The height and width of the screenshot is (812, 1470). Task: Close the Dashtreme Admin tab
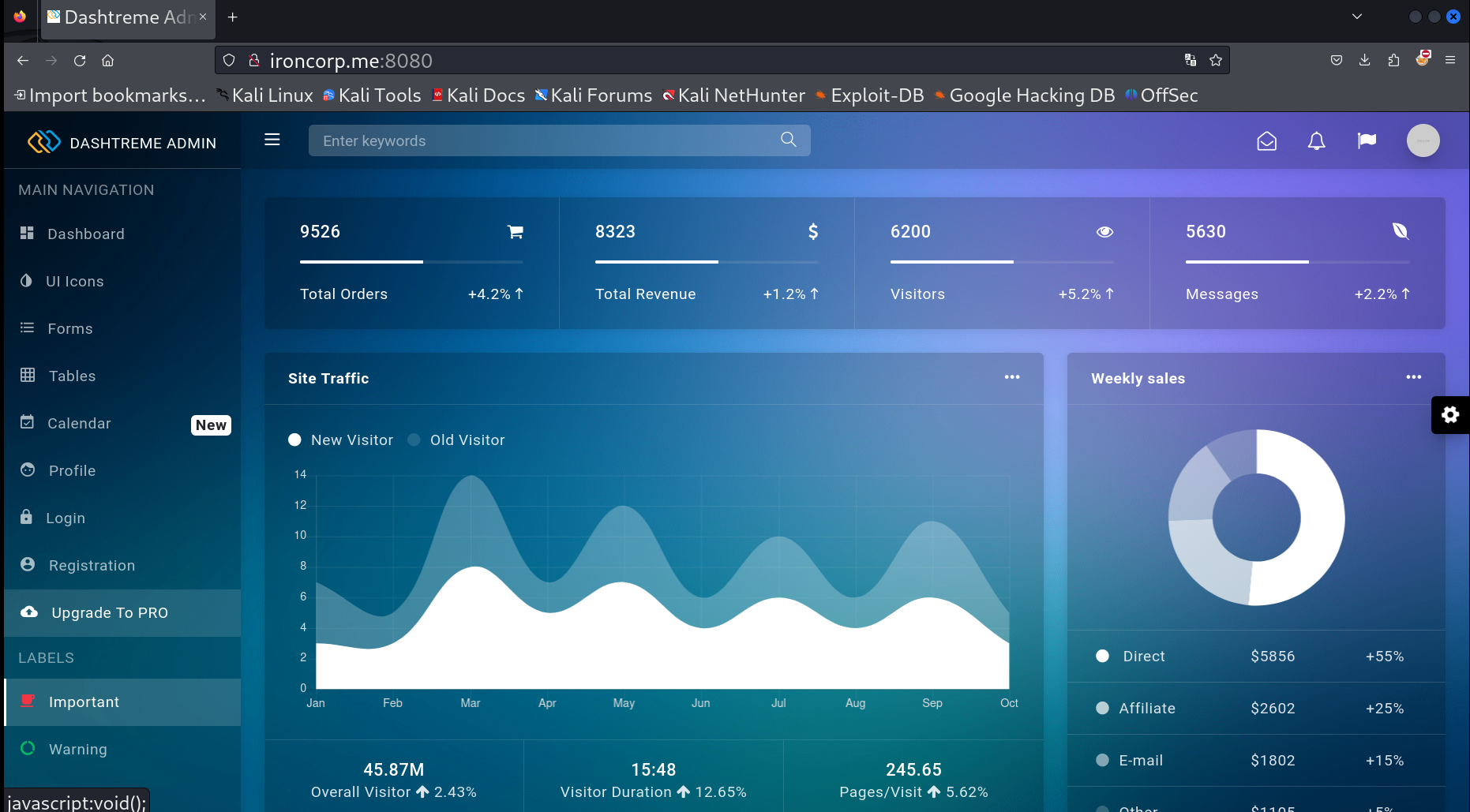203,17
